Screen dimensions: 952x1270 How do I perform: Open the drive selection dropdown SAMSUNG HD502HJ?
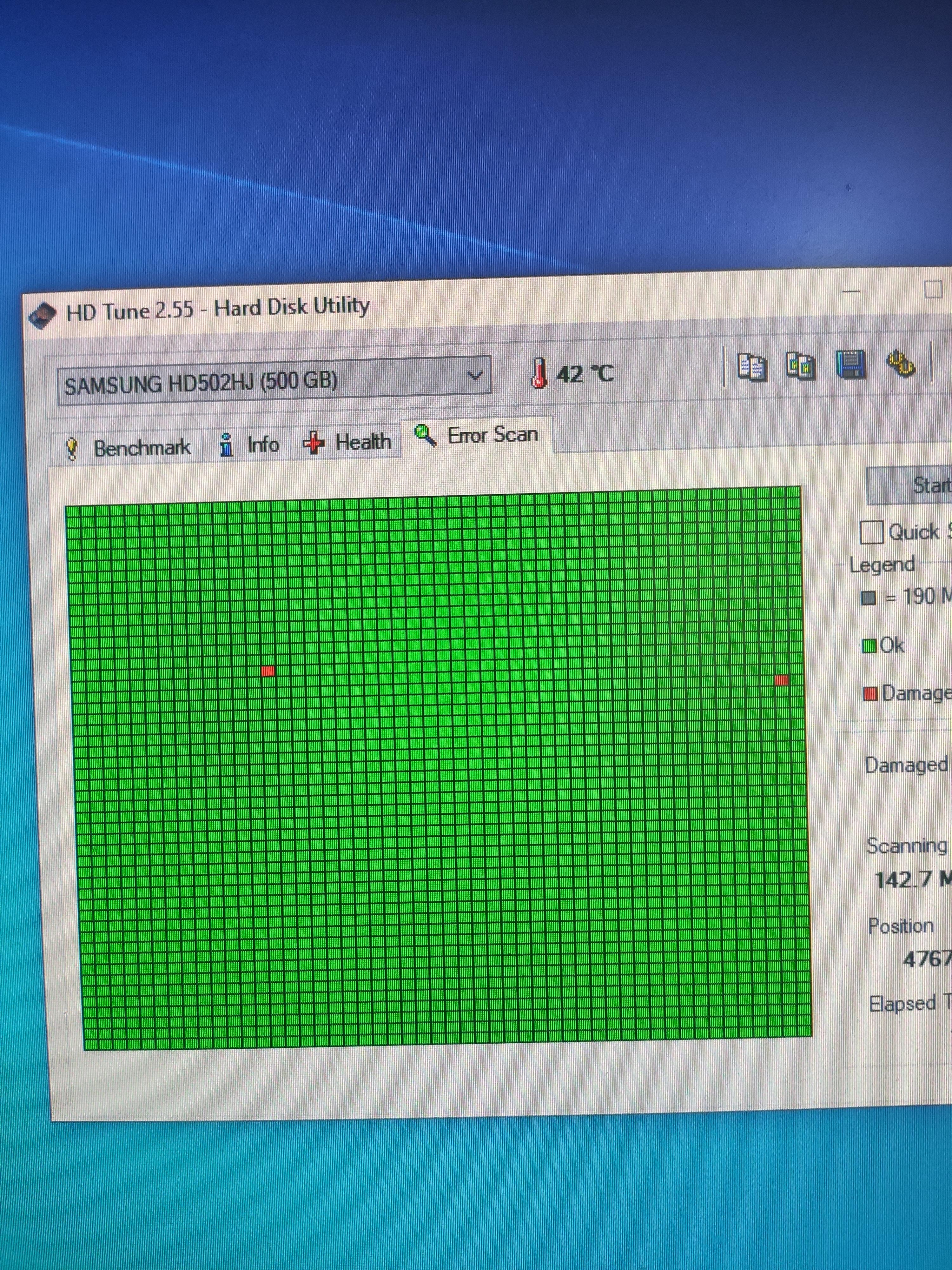click(x=274, y=380)
